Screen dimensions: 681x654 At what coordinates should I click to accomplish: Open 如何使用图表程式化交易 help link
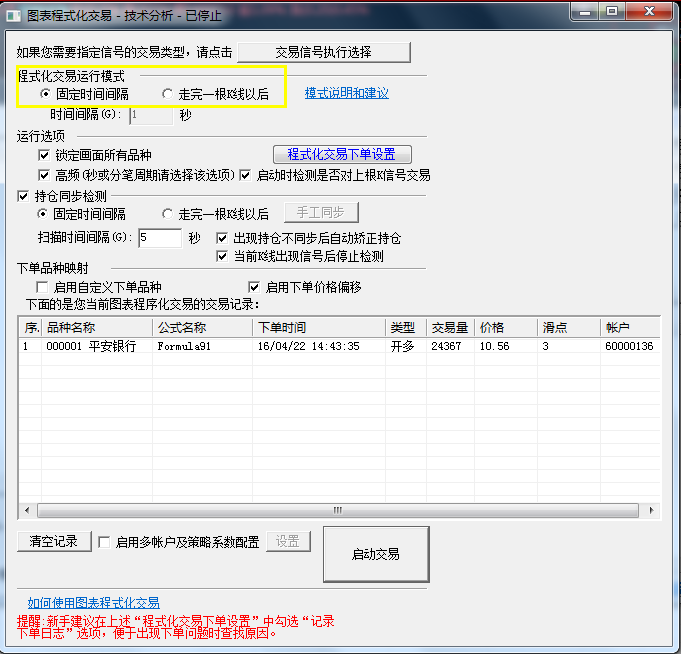[x=93, y=602]
